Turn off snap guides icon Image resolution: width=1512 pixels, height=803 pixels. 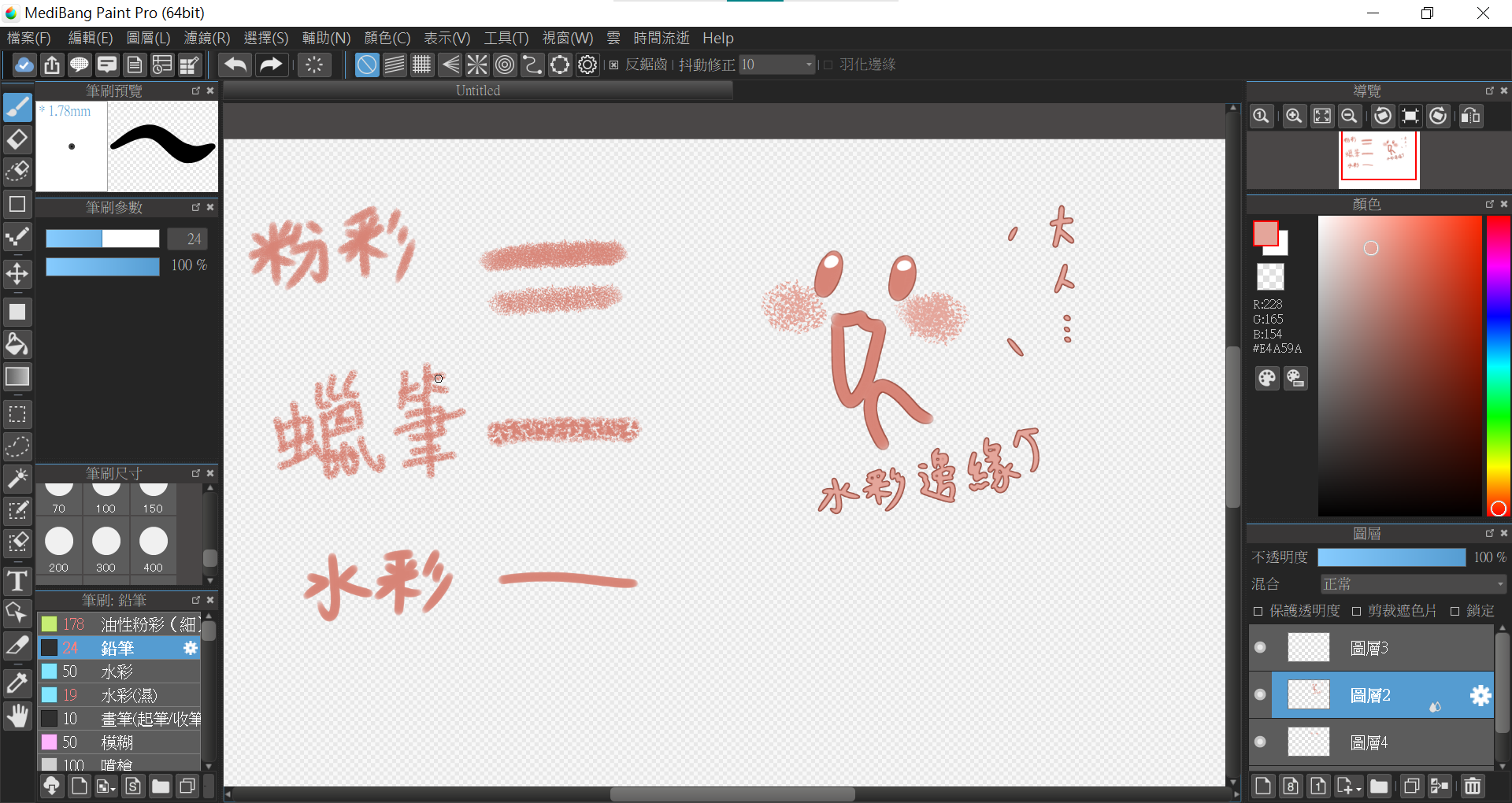pos(367,65)
